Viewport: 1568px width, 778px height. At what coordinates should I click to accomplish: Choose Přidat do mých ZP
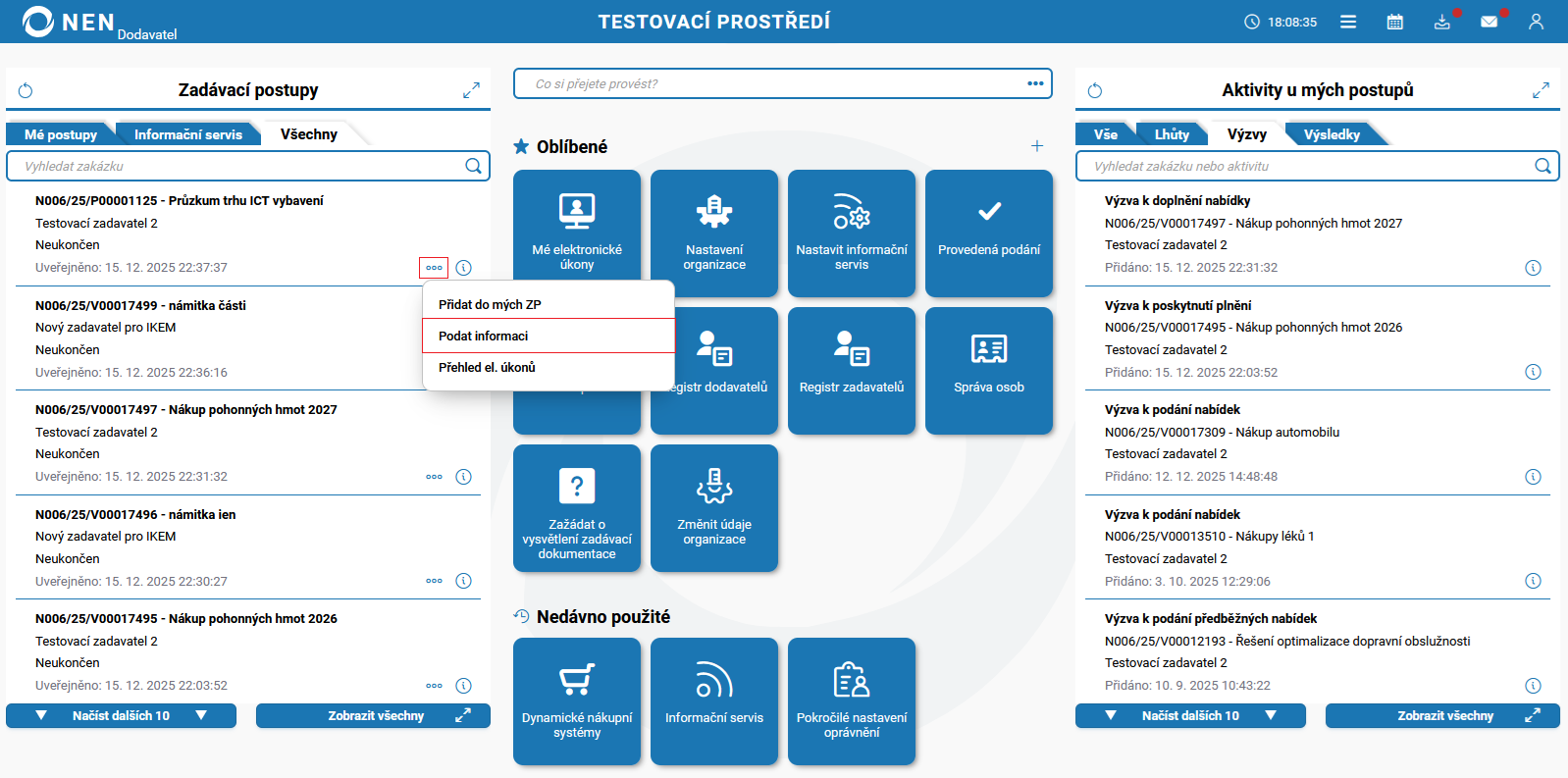click(549, 304)
